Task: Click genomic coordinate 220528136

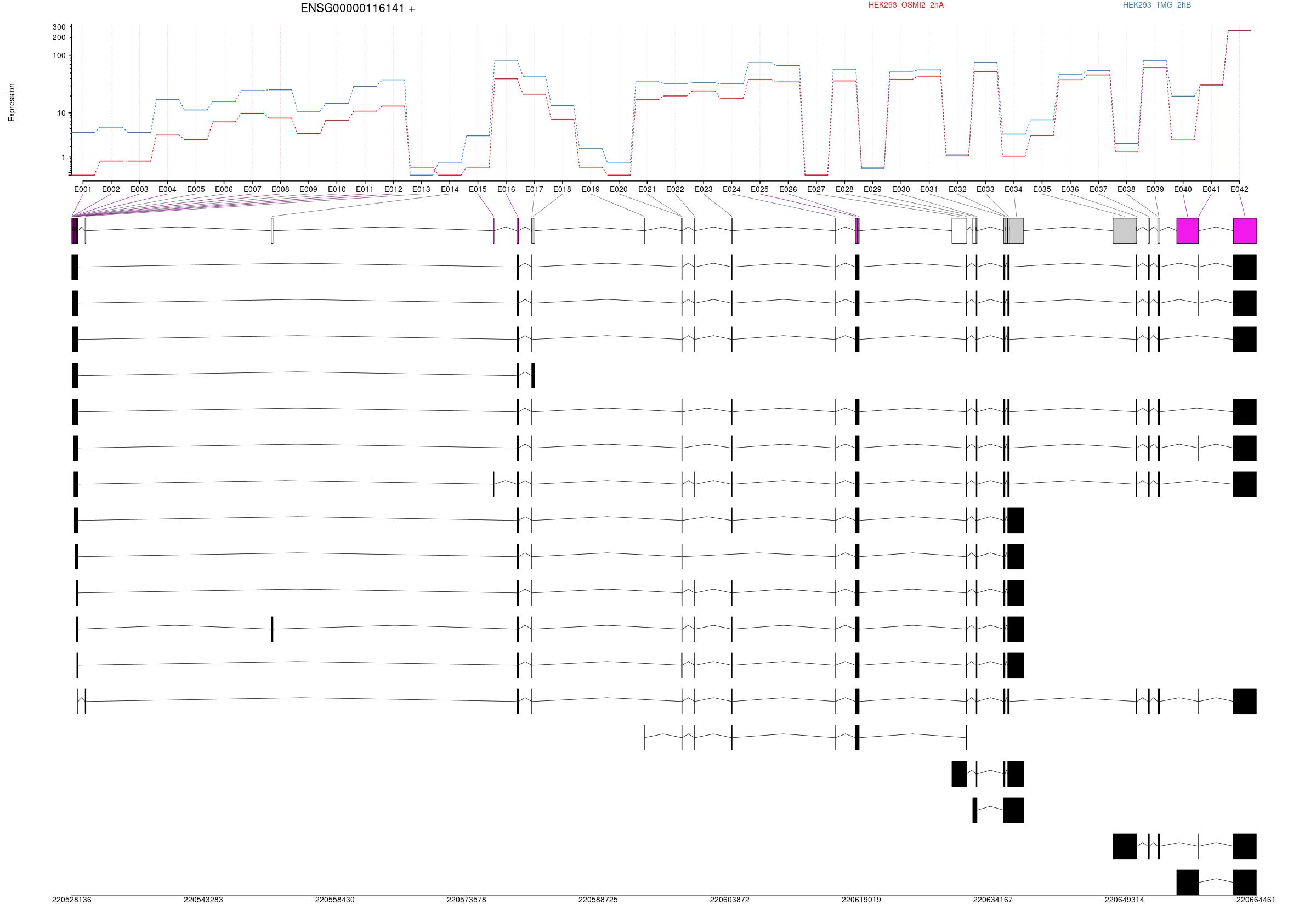Action: [72, 900]
